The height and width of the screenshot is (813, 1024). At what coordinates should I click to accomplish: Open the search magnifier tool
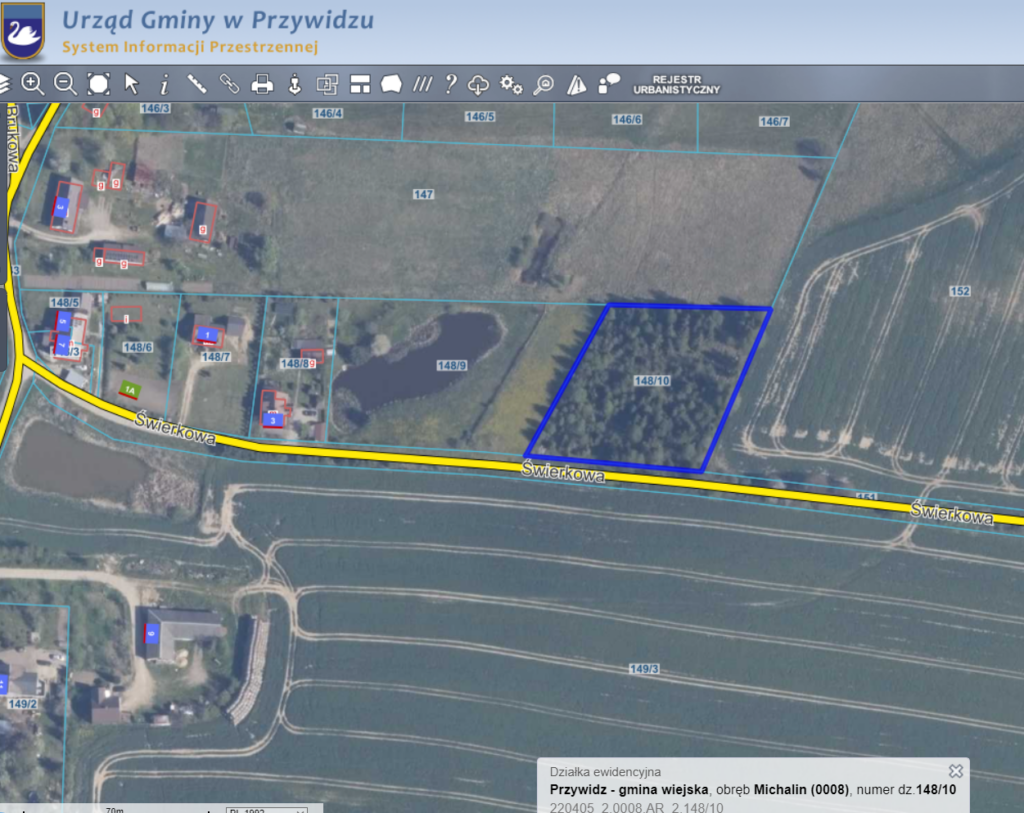coord(544,85)
